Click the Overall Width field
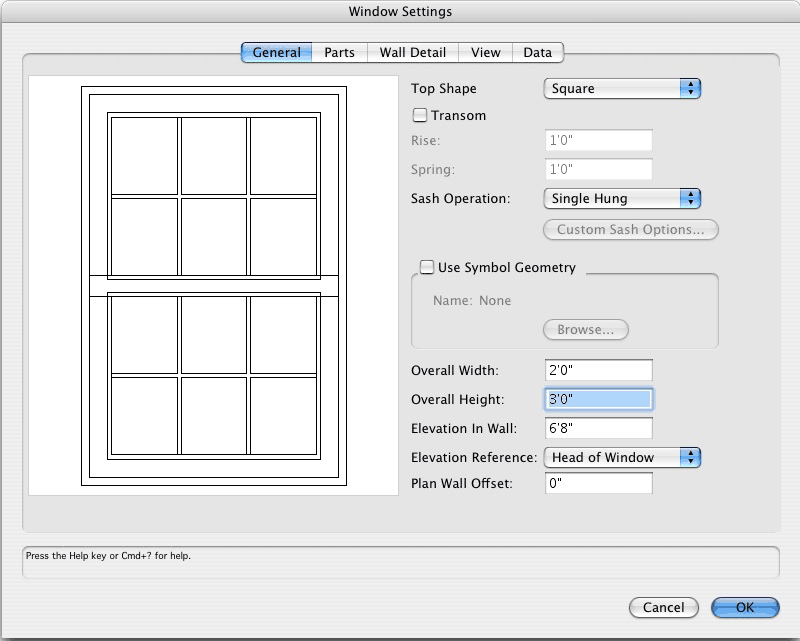 point(598,371)
